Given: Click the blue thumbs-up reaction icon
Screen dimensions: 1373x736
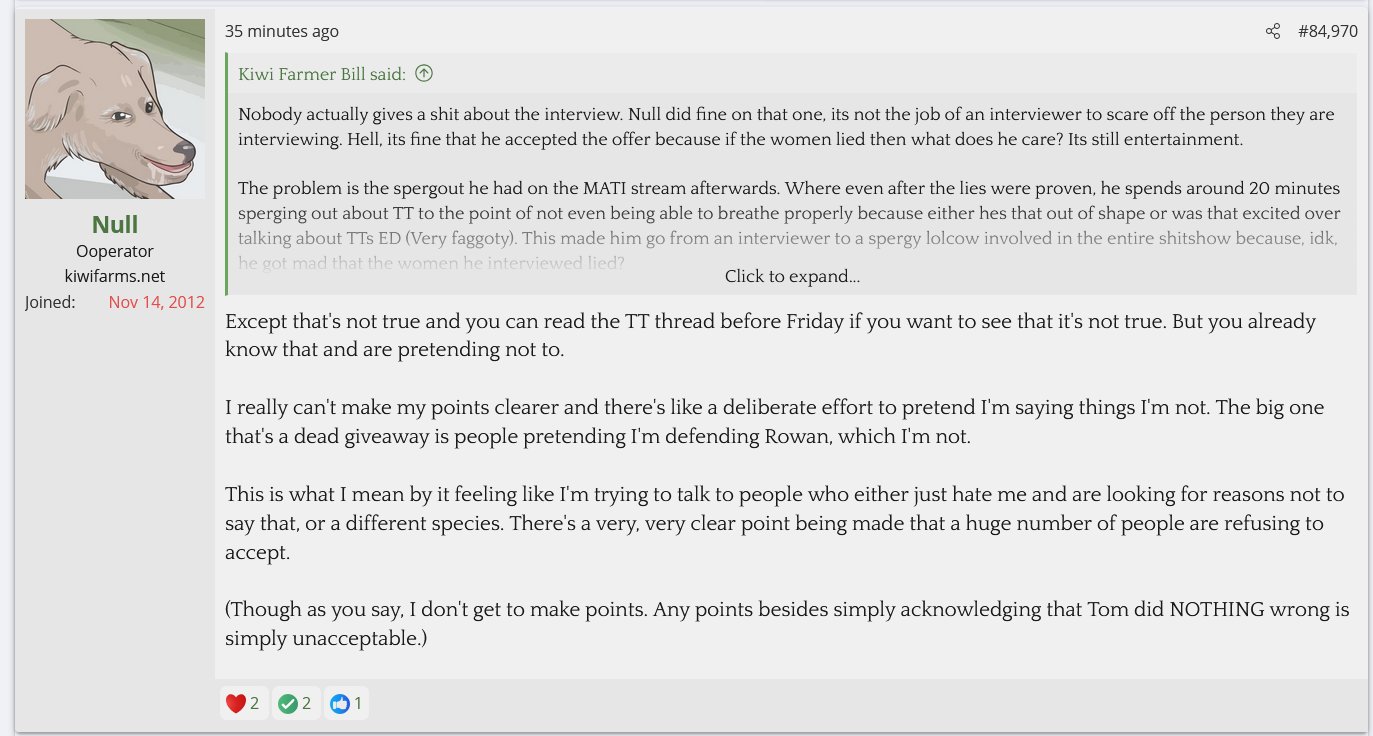Looking at the screenshot, I should tap(340, 704).
